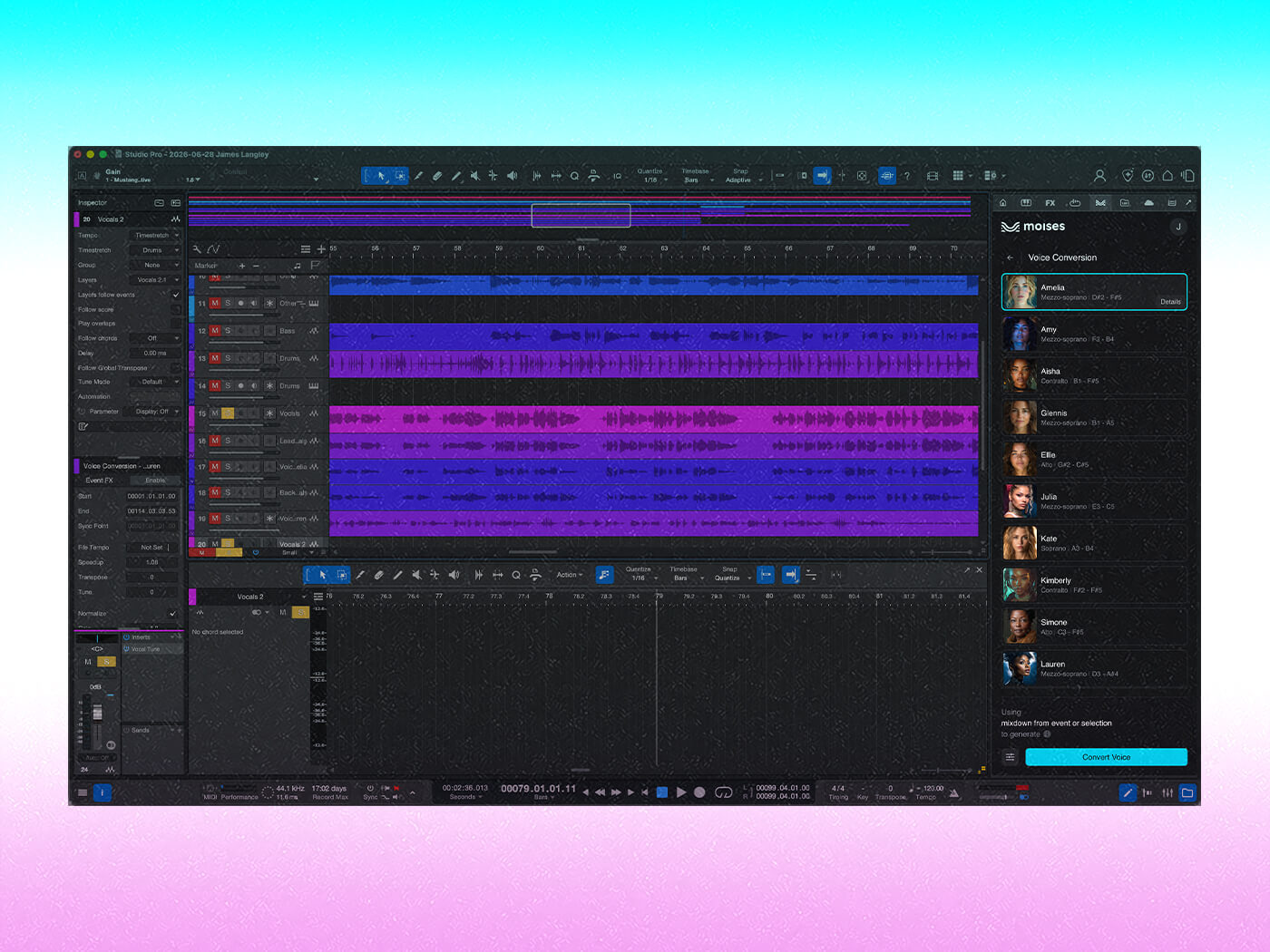Click the Convert Voice button
The height and width of the screenshot is (952, 1270).
[1106, 757]
